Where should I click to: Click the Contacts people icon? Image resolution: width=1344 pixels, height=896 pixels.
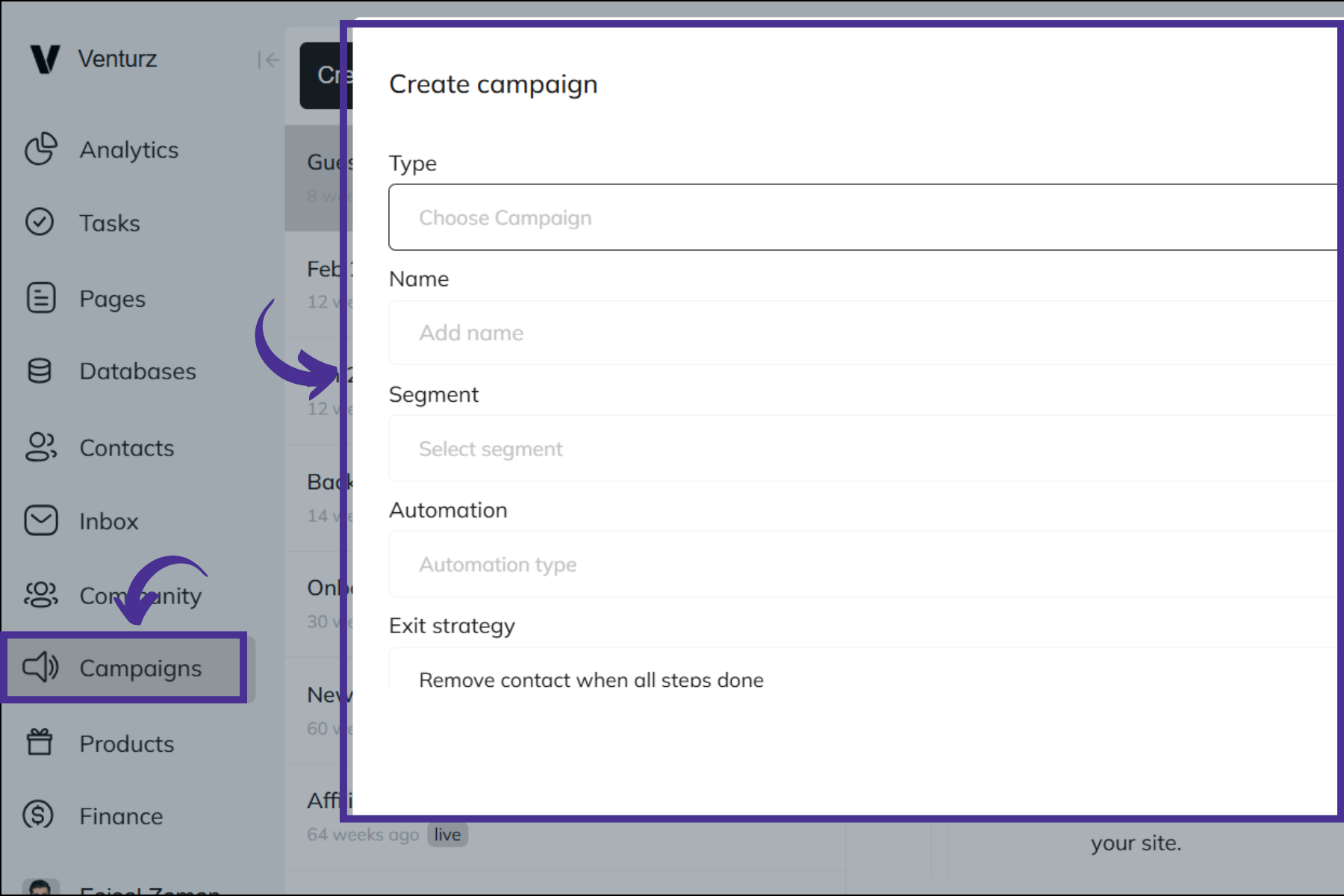point(40,447)
